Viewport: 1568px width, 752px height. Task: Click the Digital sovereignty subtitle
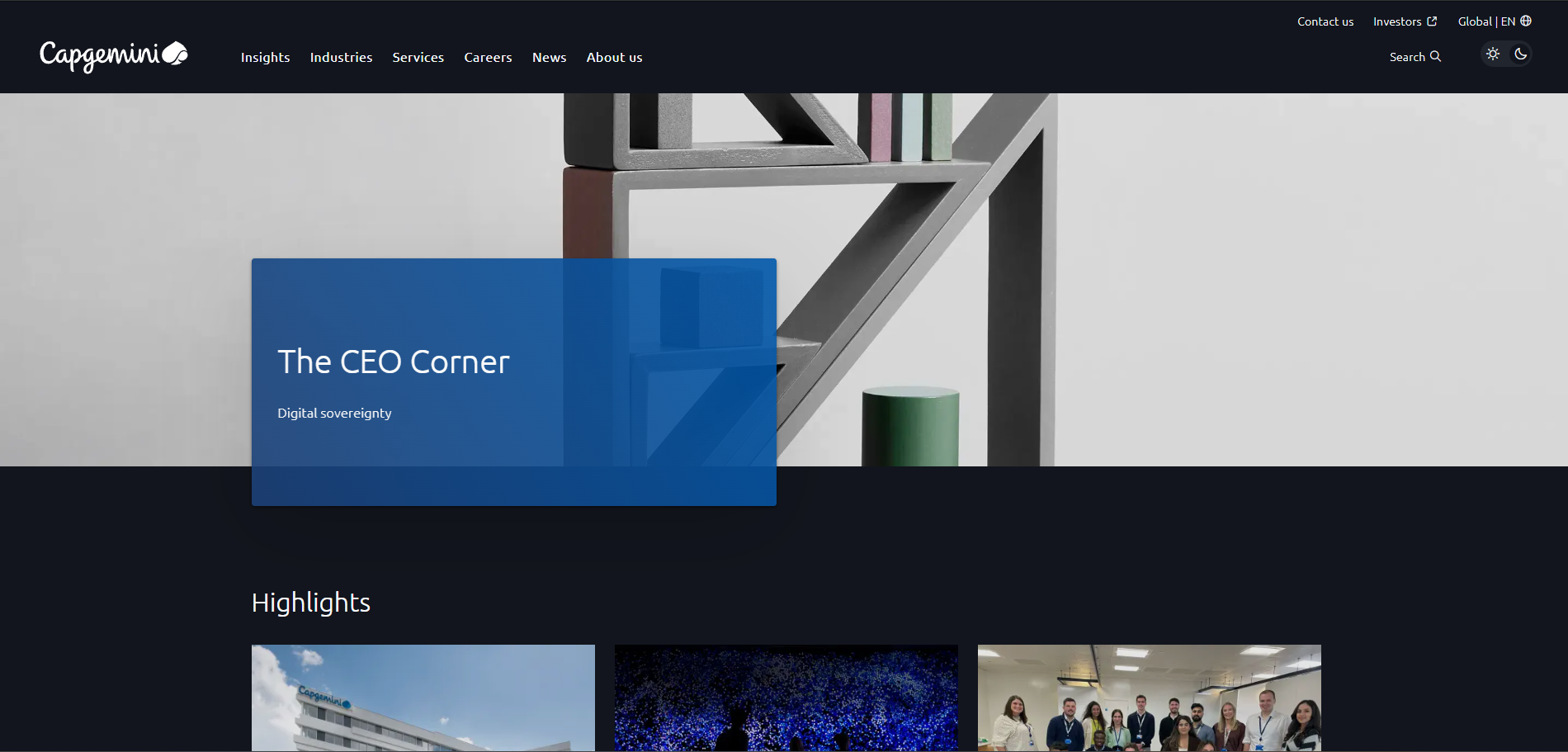tap(334, 413)
